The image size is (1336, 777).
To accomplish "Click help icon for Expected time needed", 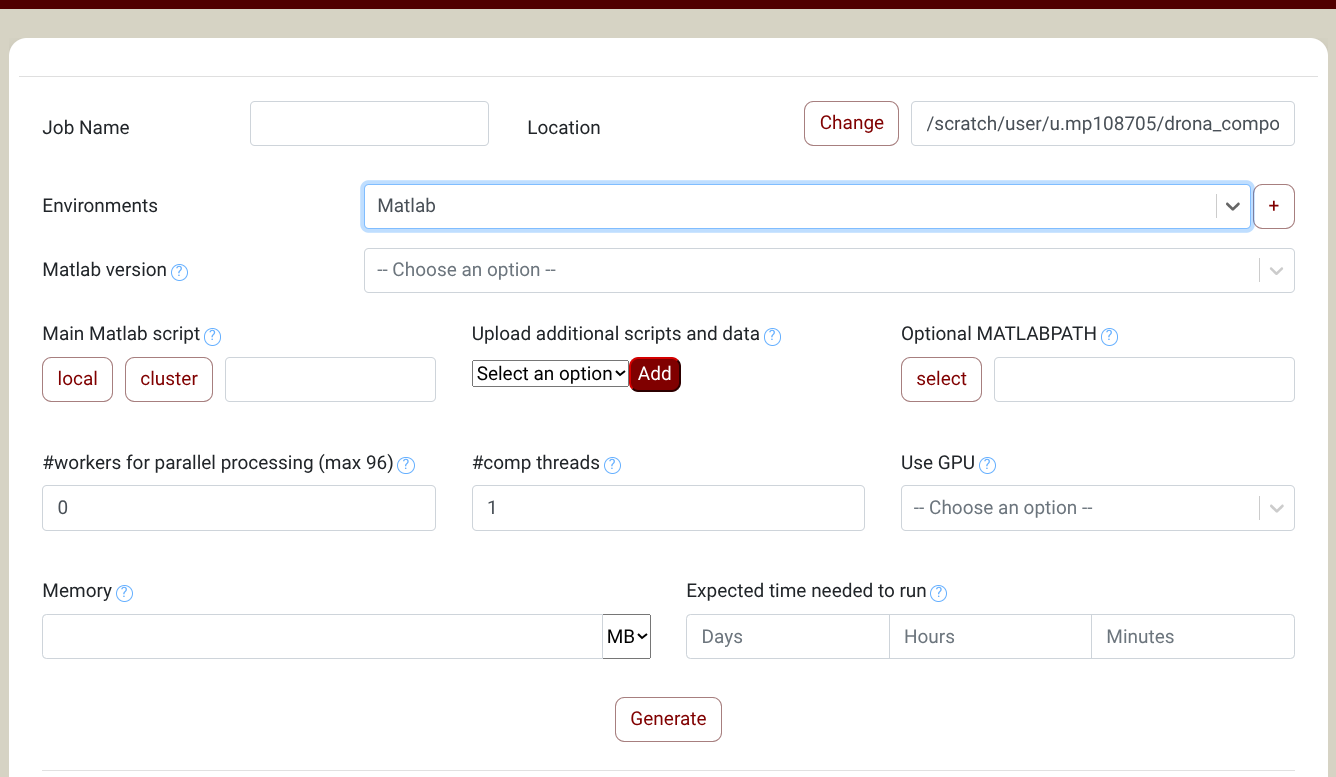I will pos(938,593).
